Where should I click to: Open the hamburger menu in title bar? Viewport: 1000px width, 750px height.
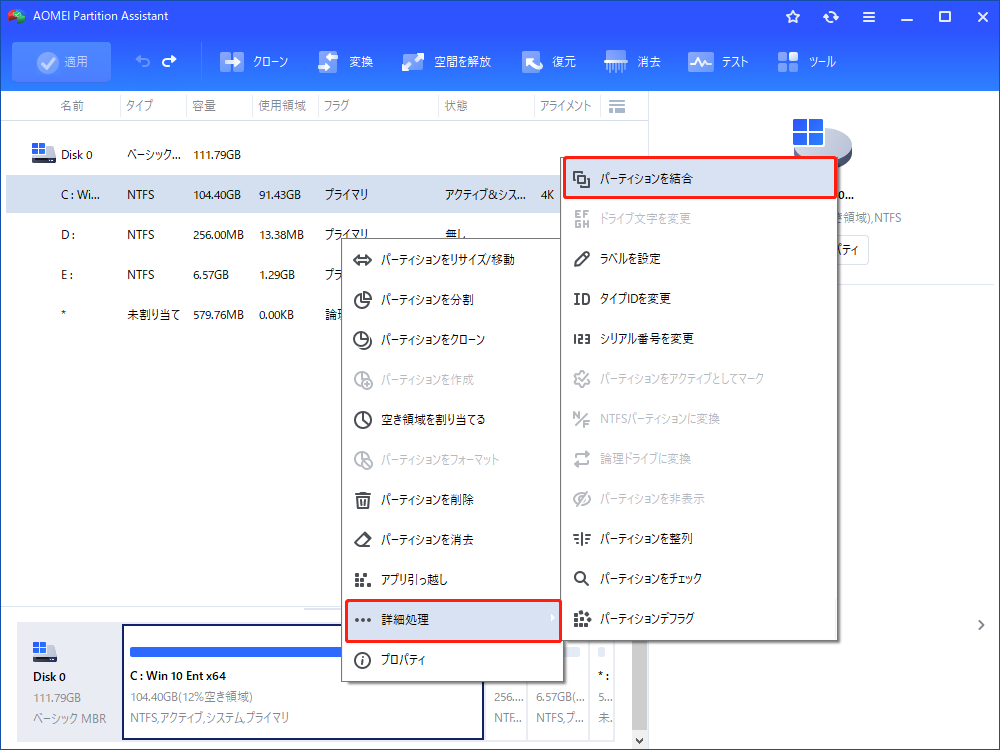[869, 17]
